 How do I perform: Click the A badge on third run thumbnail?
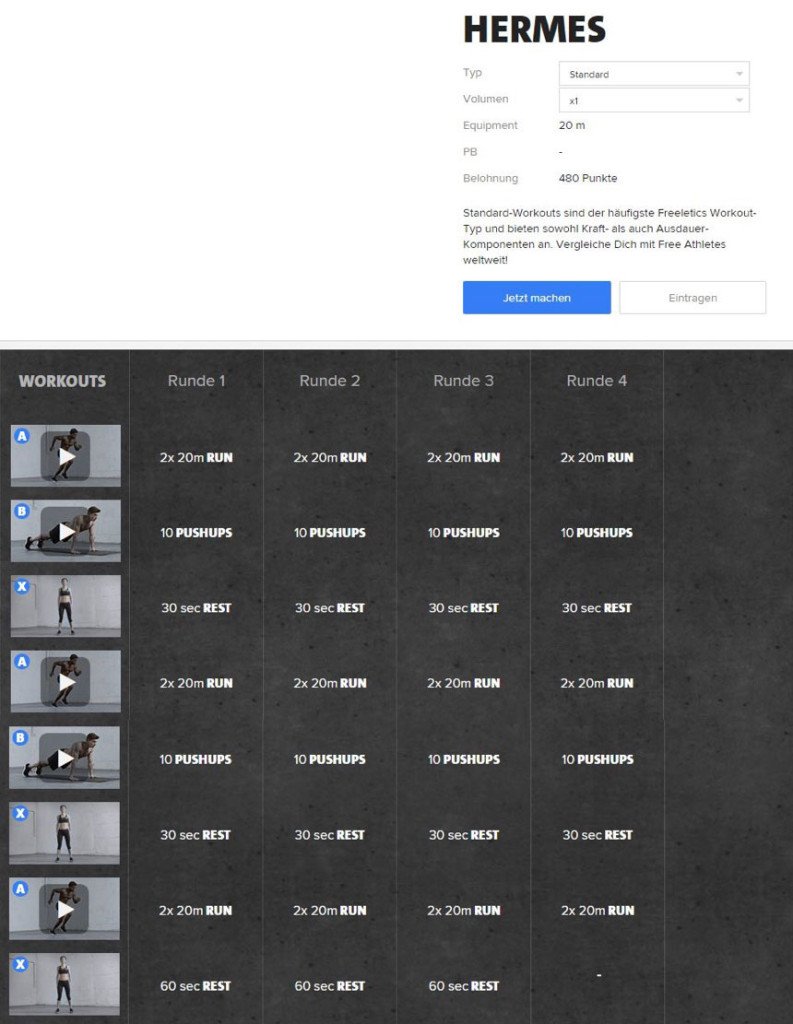(x=20, y=889)
